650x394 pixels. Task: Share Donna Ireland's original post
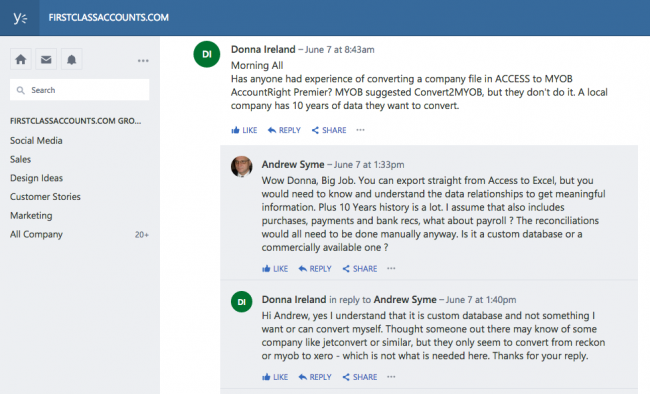click(329, 130)
